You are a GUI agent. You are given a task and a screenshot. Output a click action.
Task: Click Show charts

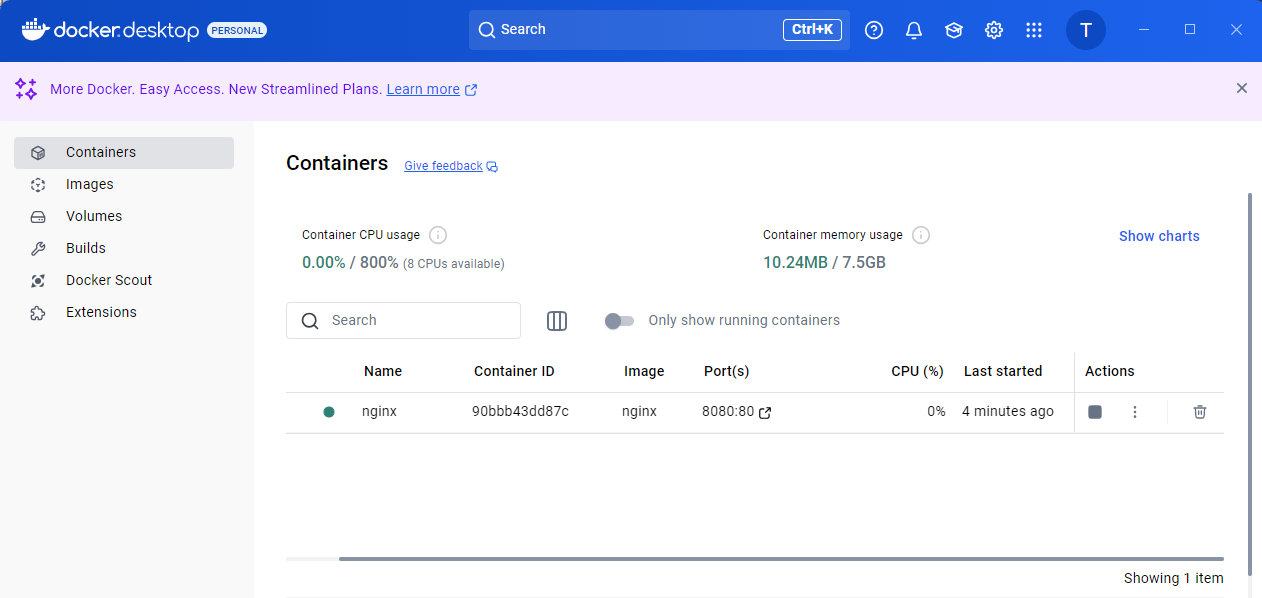coord(1159,237)
